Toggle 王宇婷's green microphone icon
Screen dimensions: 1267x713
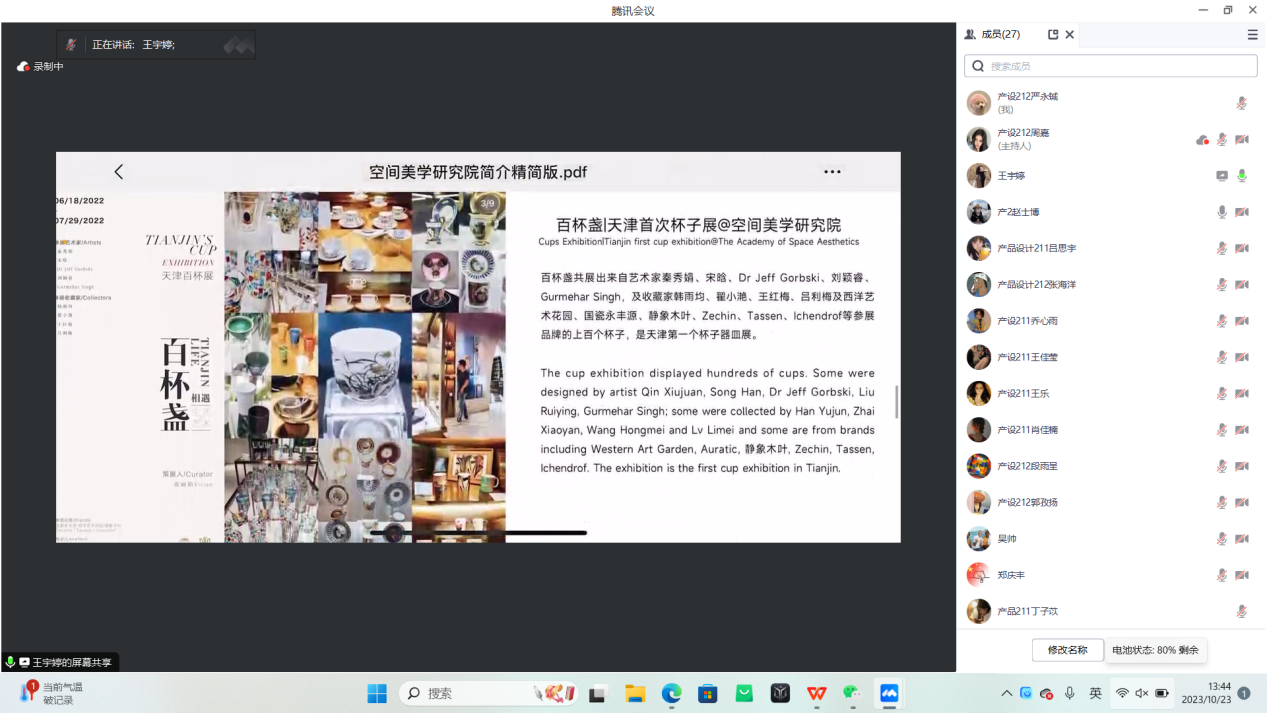(x=1241, y=176)
